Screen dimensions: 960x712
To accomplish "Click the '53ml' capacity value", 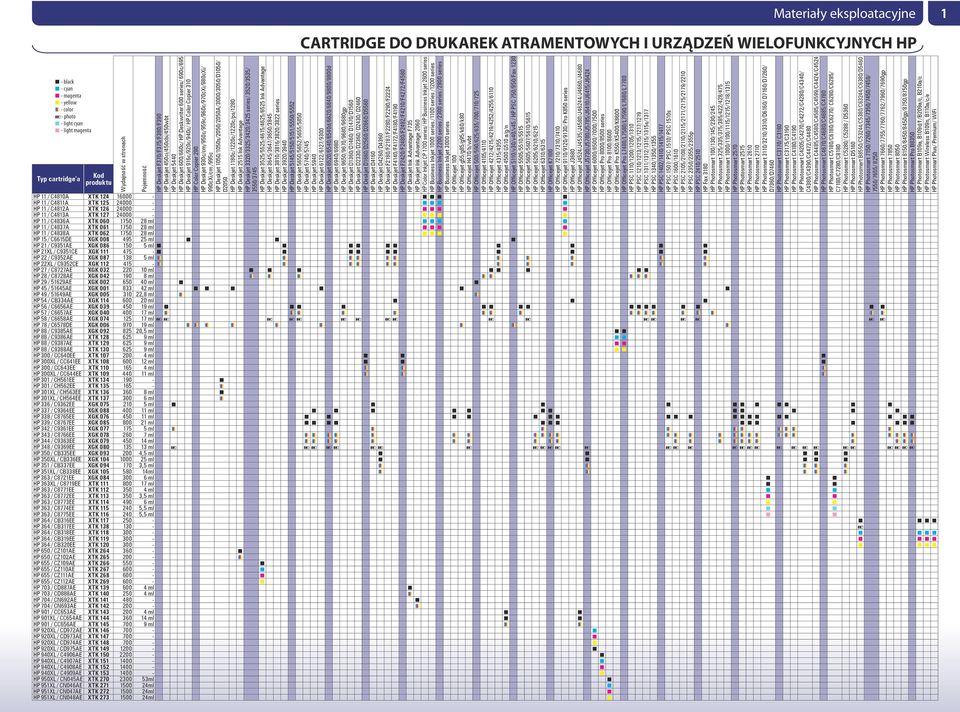I will (148, 679).
